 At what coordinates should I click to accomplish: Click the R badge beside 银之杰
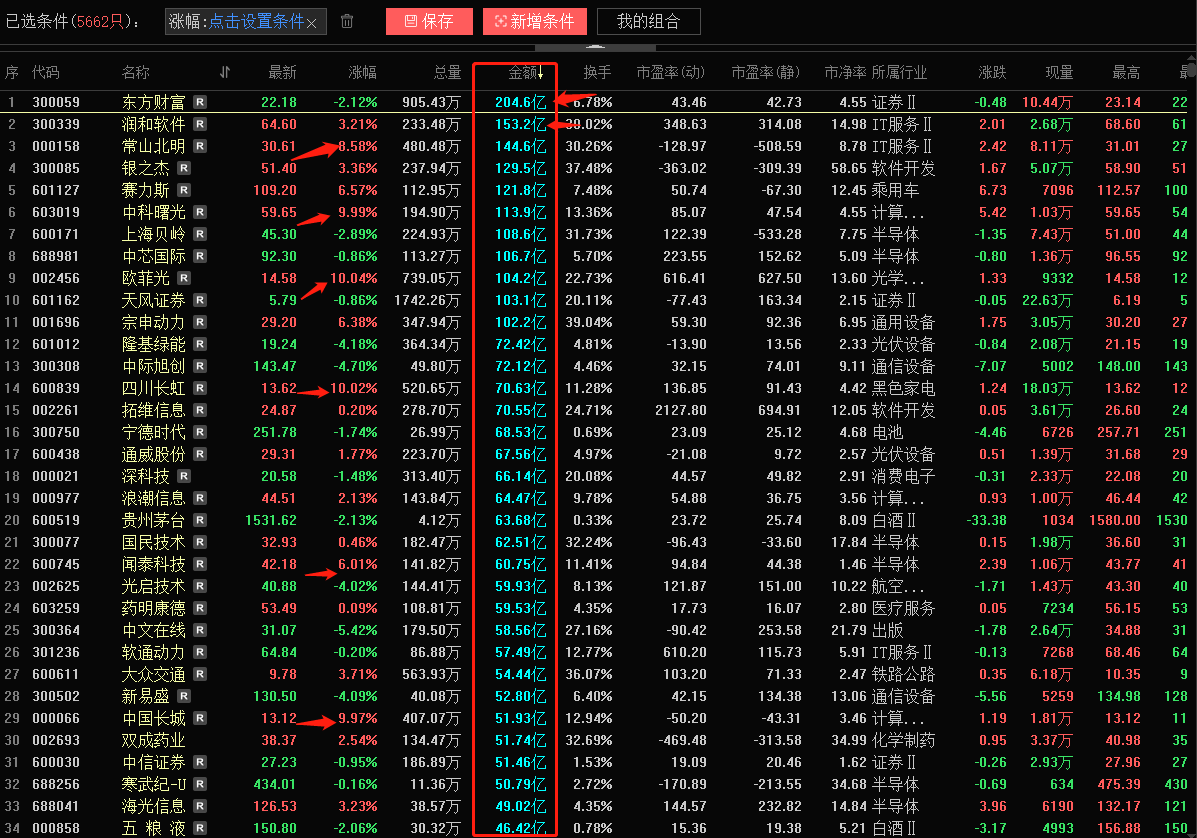coord(184,168)
